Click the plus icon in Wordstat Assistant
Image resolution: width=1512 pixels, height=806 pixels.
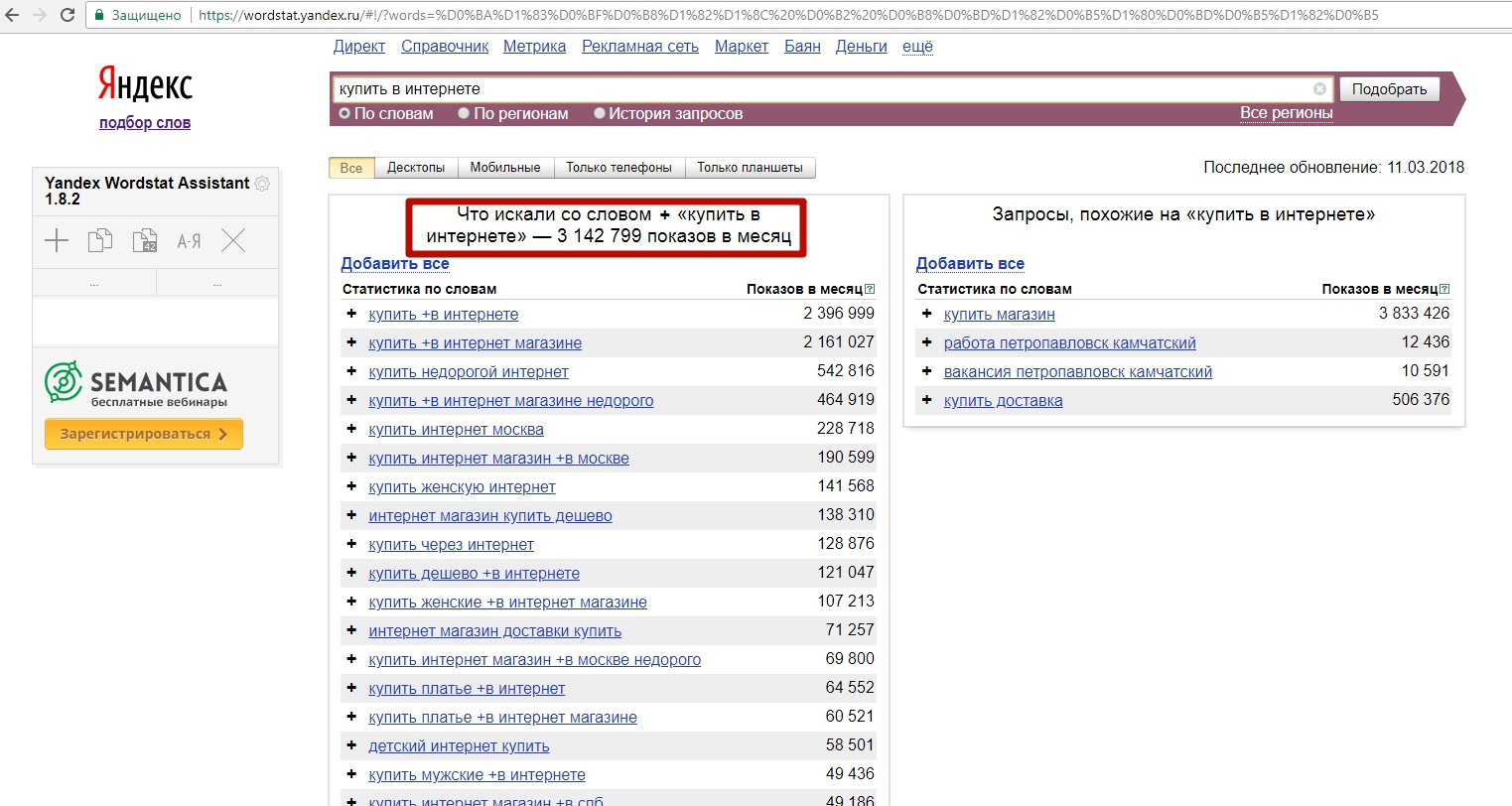[x=57, y=240]
